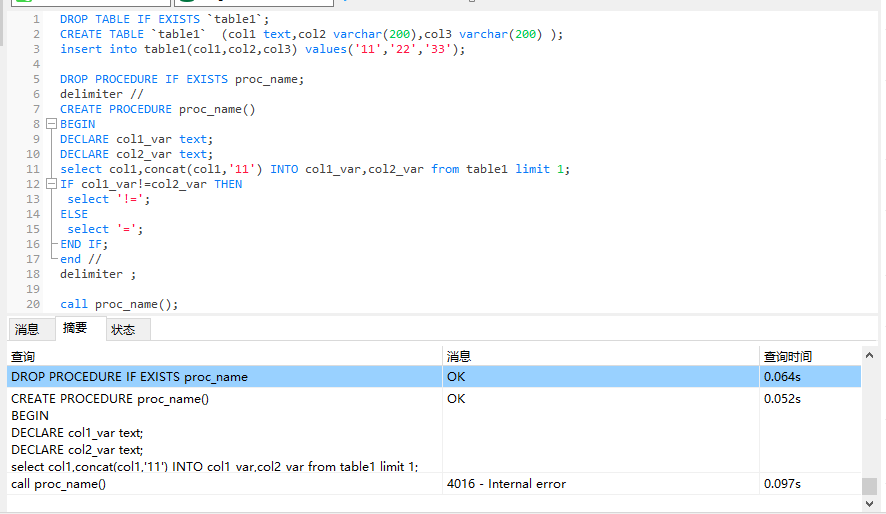Click the results vertical scrollbar thumb
Viewport: 886px width, 514px height.
(x=870, y=486)
